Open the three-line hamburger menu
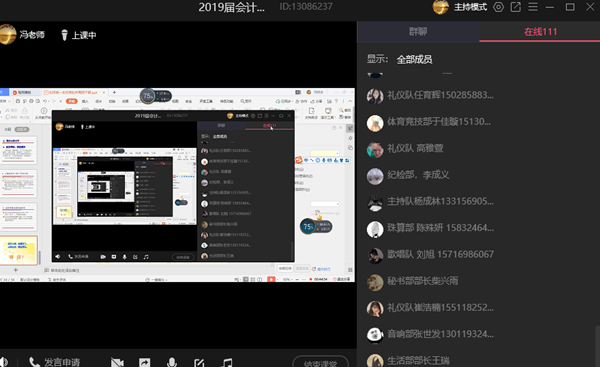The image size is (600, 367). click(533, 7)
